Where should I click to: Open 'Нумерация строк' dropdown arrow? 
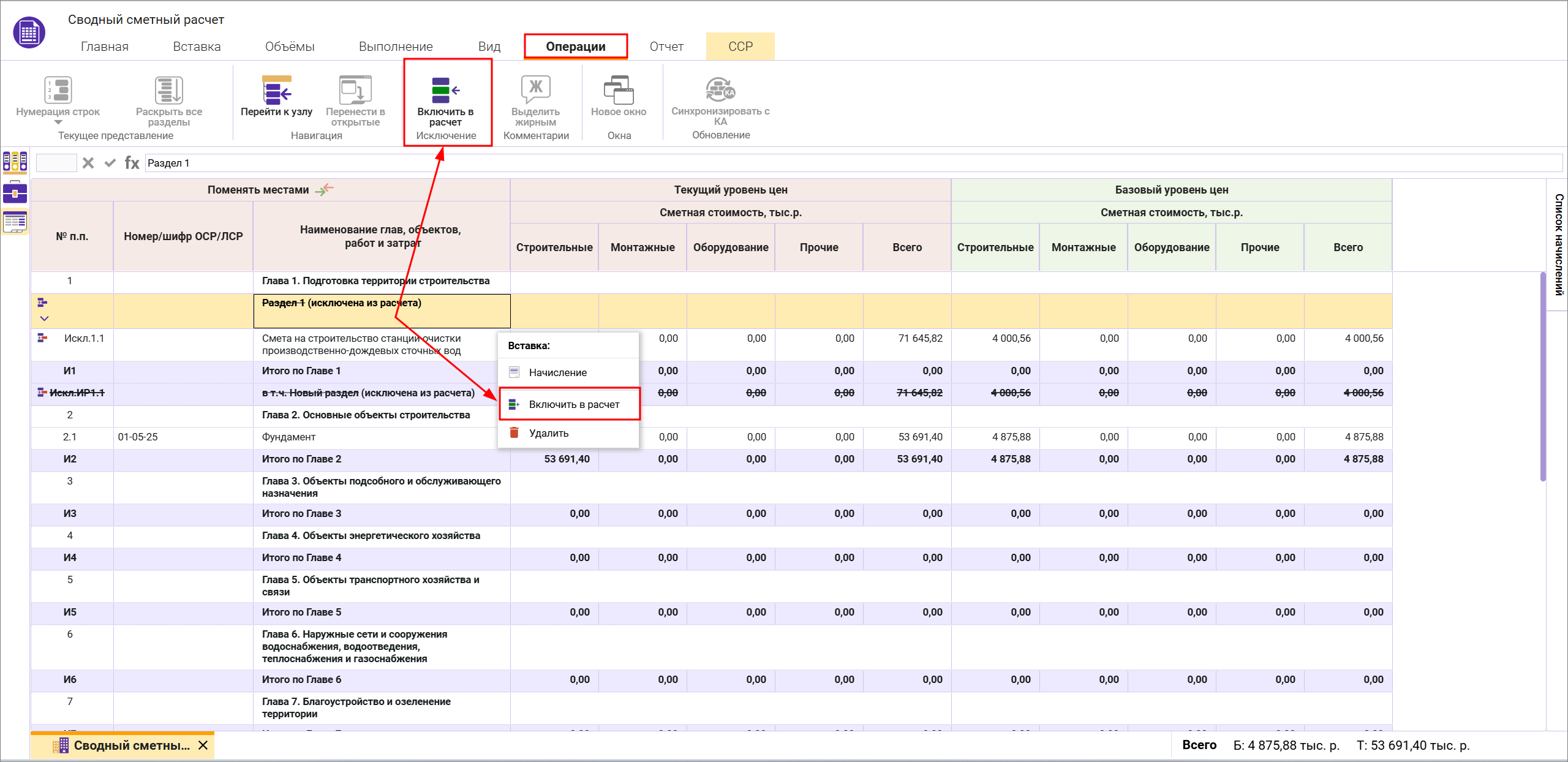(58, 123)
